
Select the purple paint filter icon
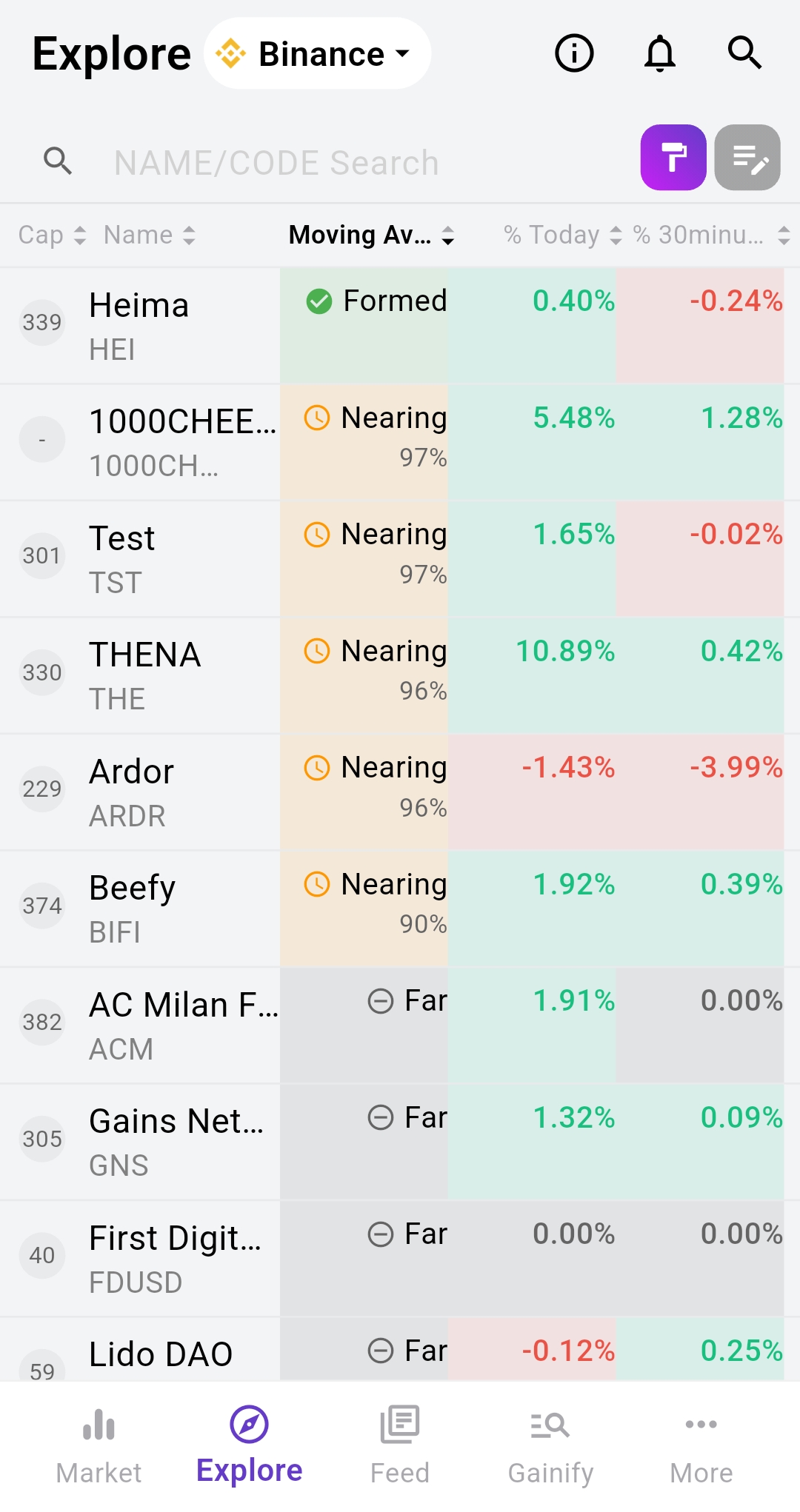tap(673, 158)
